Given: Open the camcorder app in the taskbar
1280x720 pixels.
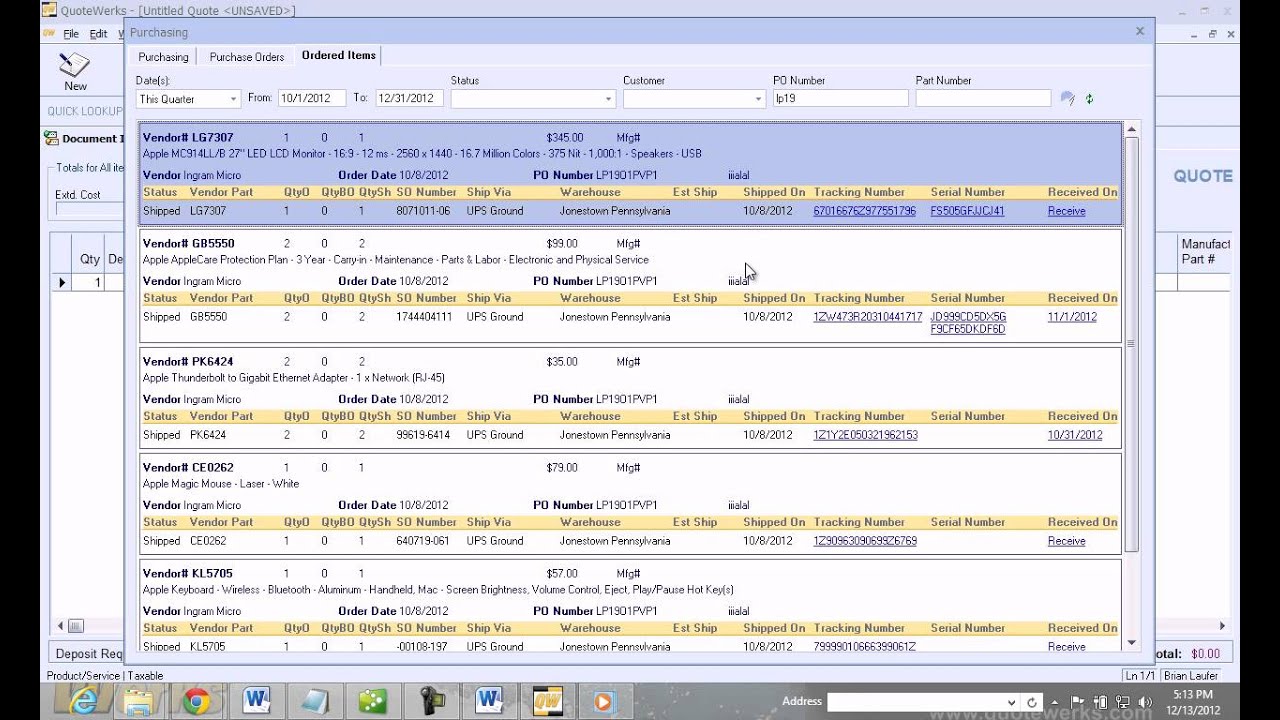Looking at the screenshot, I should (x=432, y=701).
